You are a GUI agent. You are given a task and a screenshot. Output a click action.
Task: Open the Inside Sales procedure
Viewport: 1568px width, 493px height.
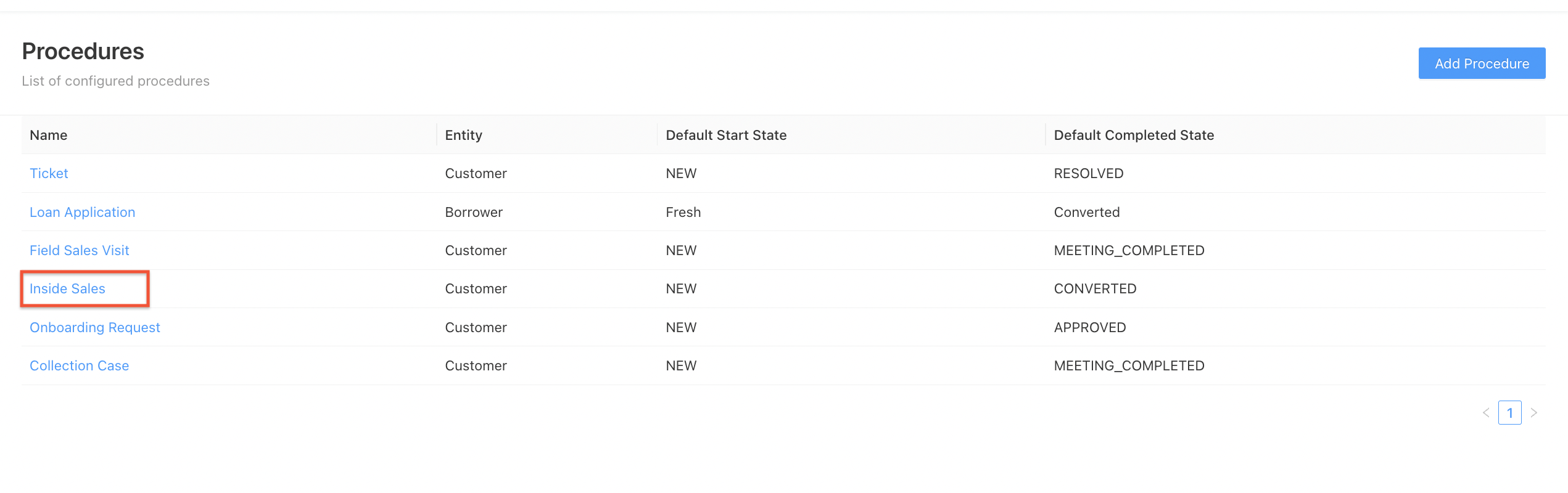coord(67,289)
